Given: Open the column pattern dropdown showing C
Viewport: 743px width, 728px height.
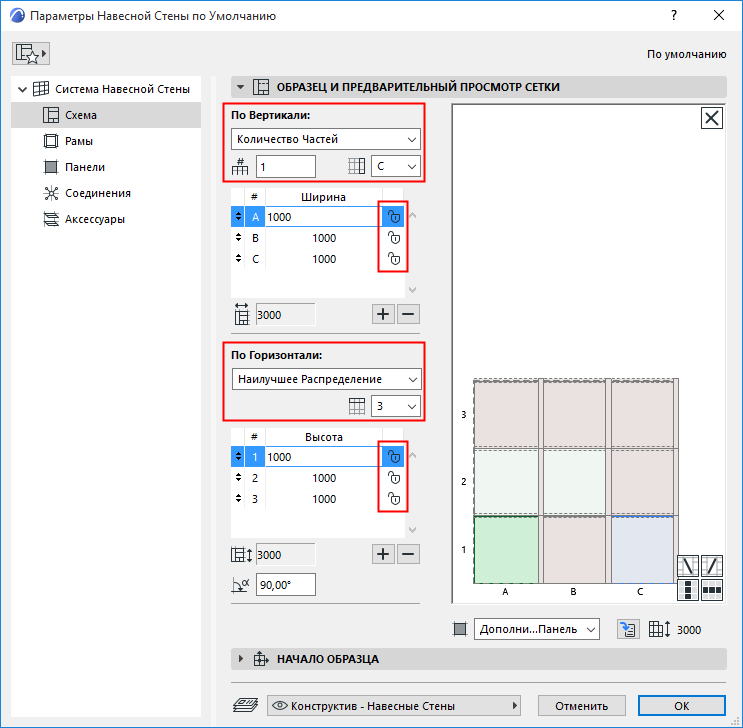Looking at the screenshot, I should click(x=396, y=167).
